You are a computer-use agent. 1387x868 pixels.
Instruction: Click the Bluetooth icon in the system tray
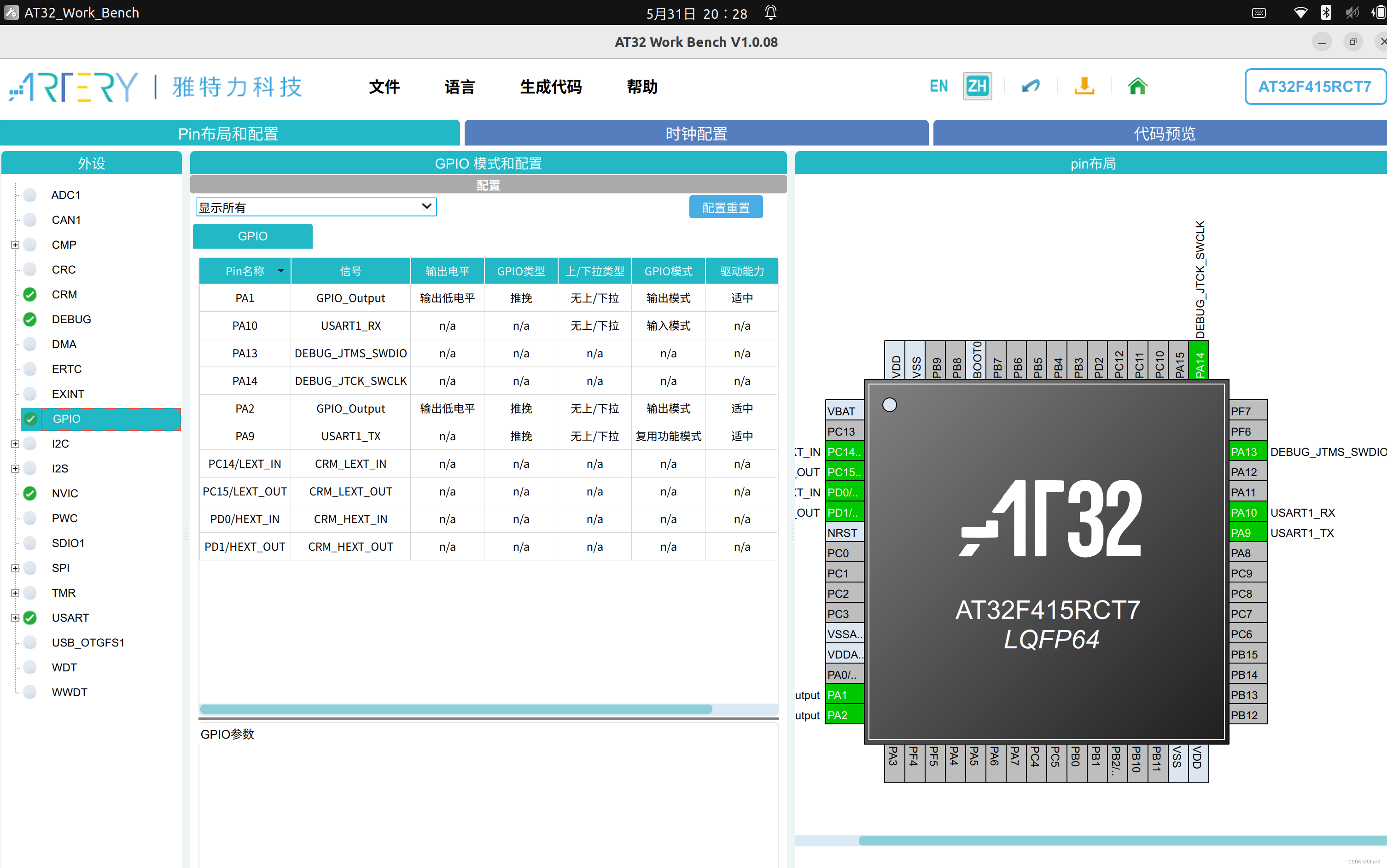coord(1326,12)
